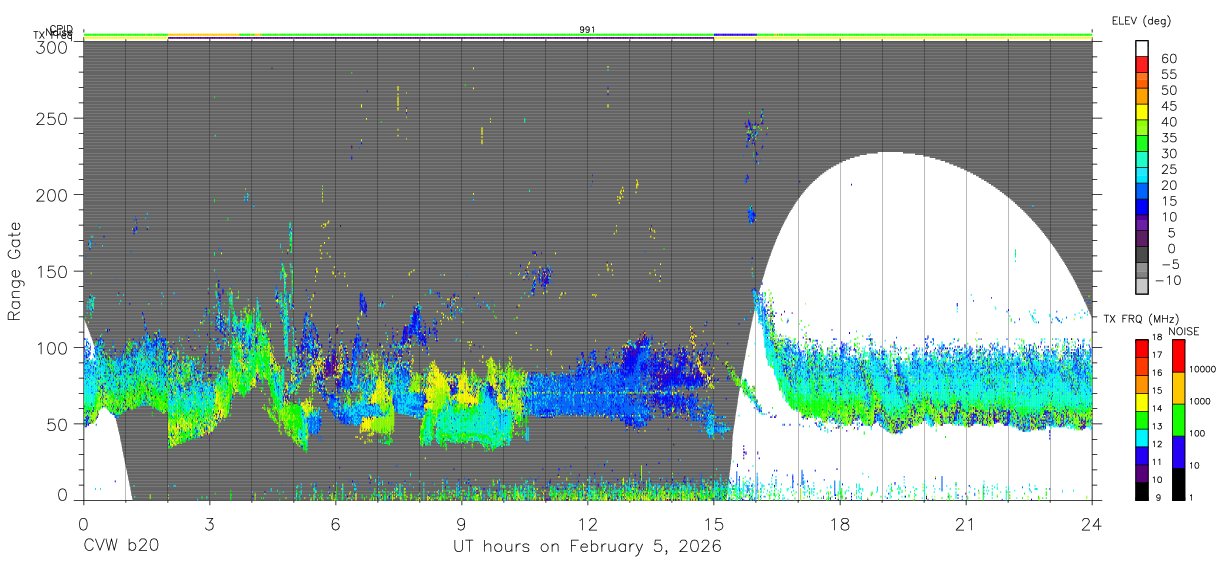The height and width of the screenshot is (567, 1228).
Task: Click the 50 tick on the Range Gate axis
Action: (58, 424)
